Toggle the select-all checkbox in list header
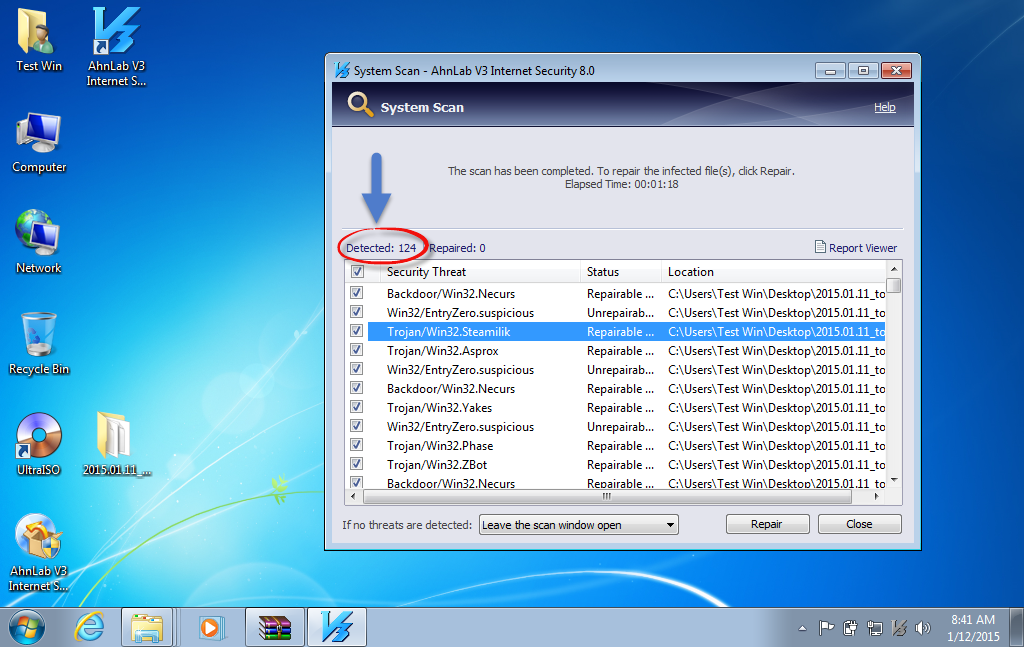The image size is (1024, 647). pyautogui.click(x=357, y=272)
